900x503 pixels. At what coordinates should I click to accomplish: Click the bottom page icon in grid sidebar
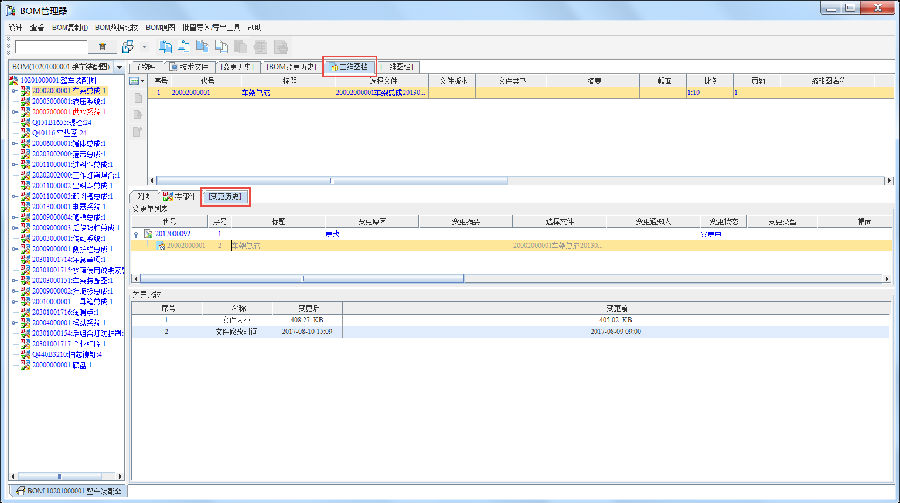click(138, 131)
